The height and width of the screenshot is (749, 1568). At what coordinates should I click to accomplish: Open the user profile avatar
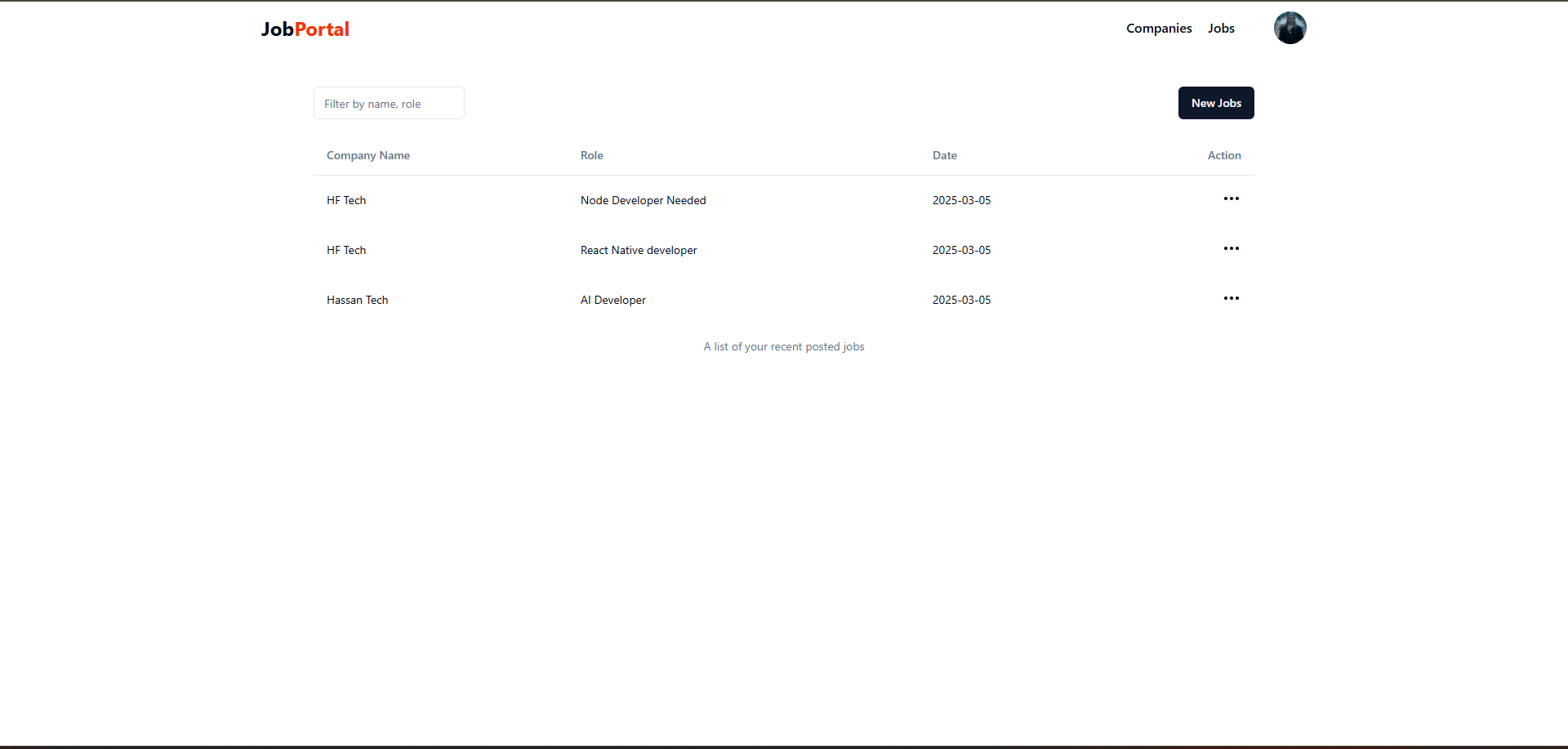(x=1290, y=28)
